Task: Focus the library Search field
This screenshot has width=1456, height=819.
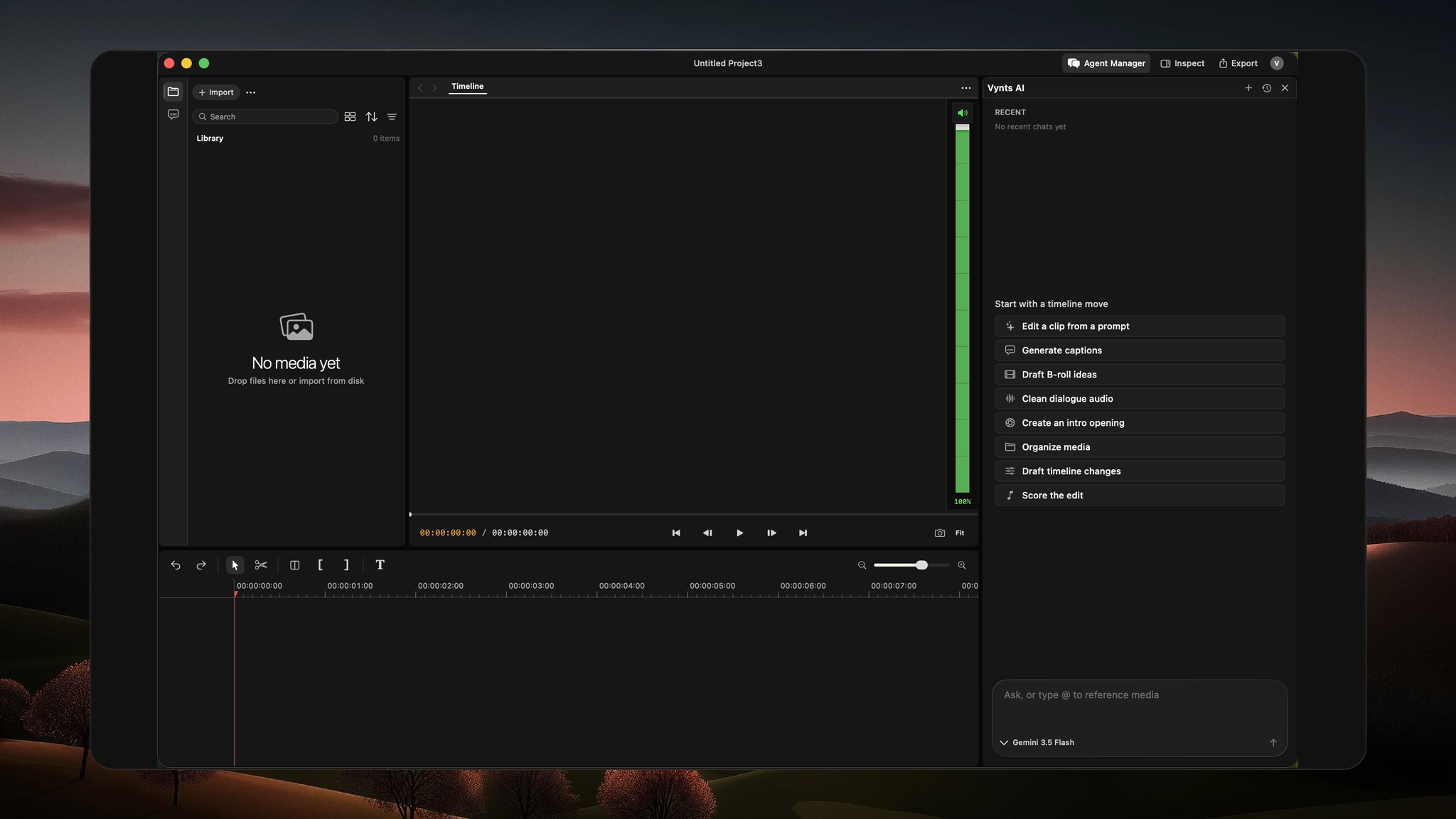Action: (265, 117)
